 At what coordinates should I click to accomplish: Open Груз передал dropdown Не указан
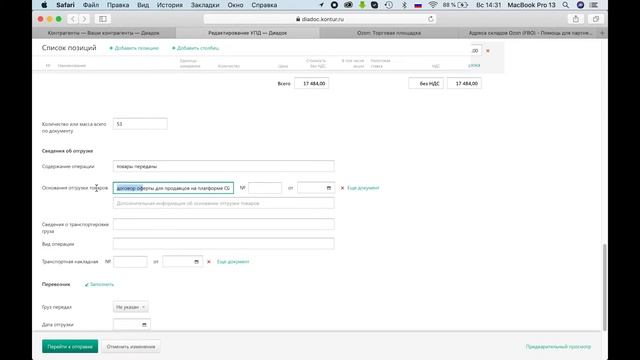click(130, 307)
